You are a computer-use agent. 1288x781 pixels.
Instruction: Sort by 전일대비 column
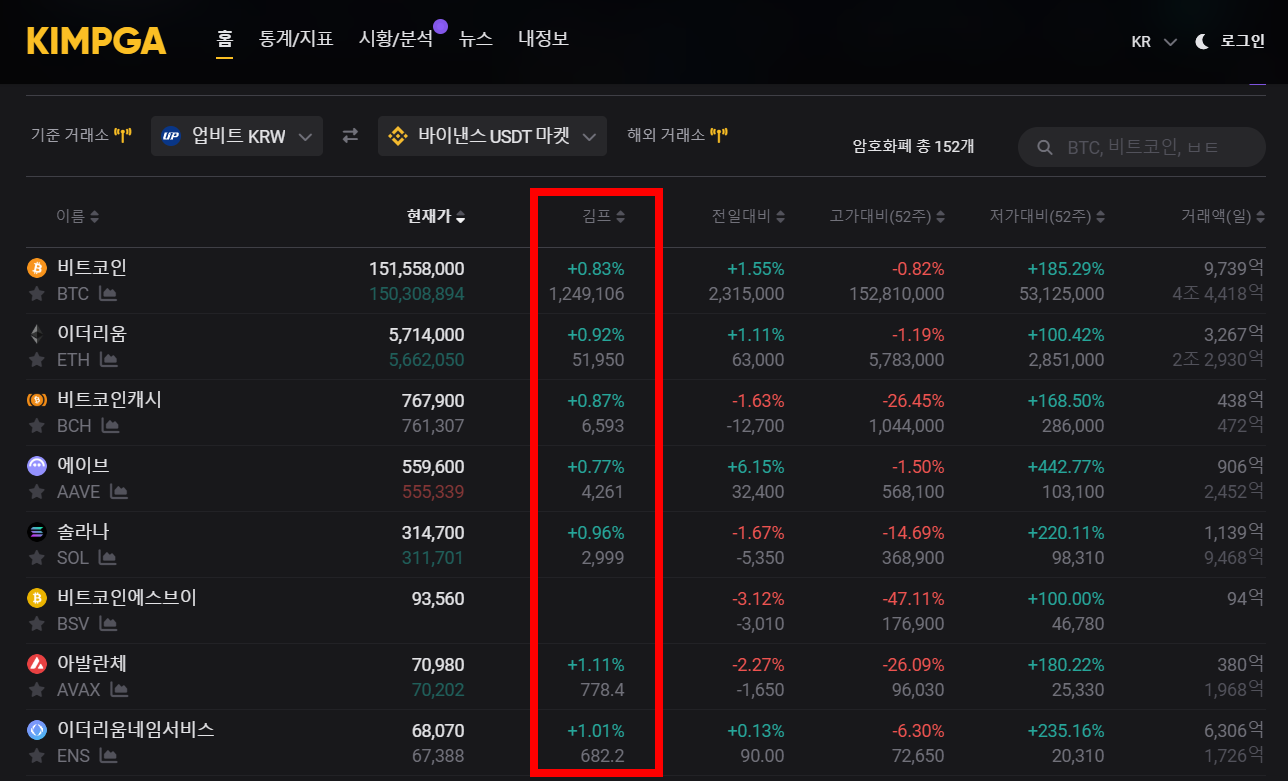[748, 216]
